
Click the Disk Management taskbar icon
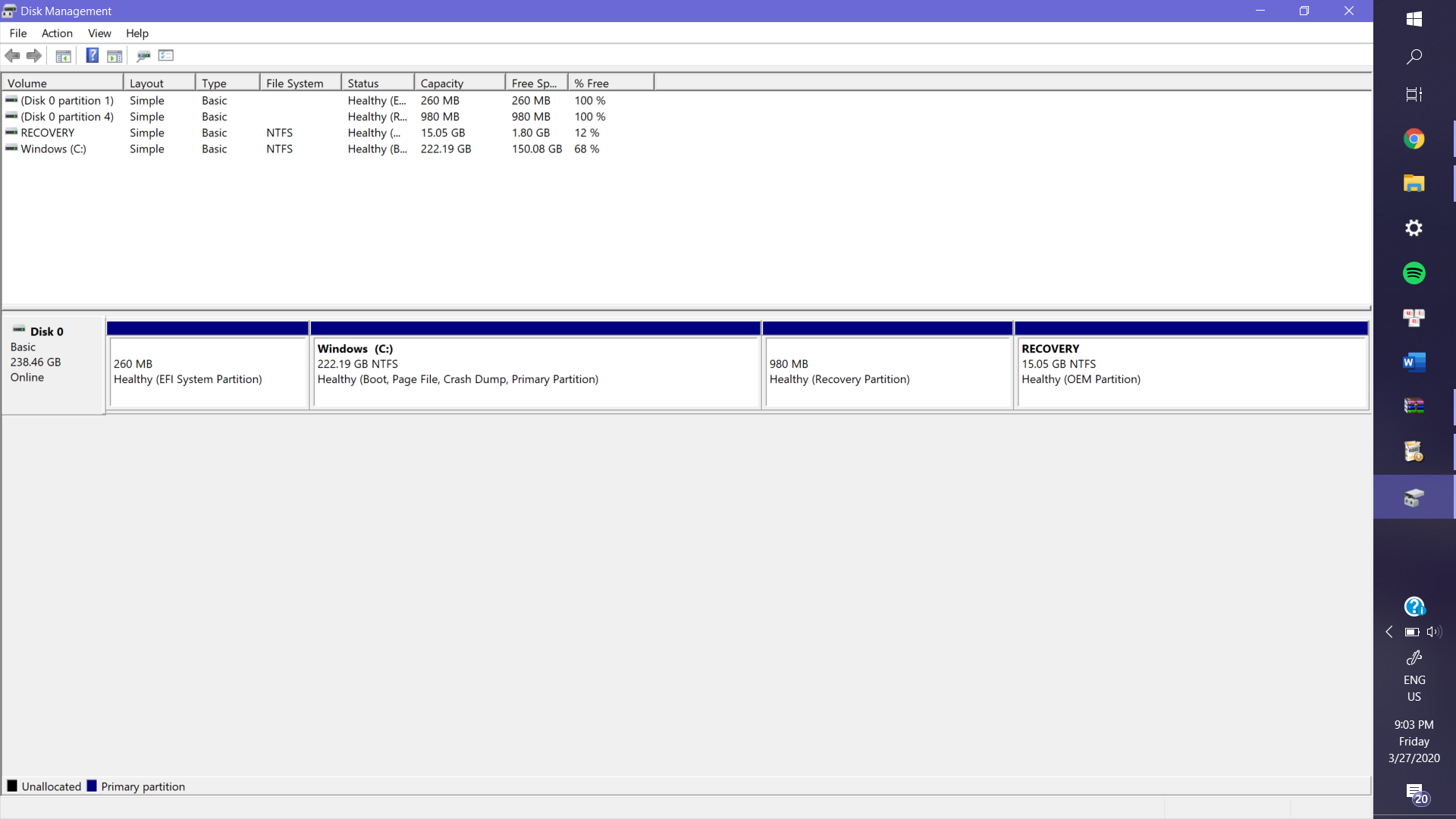[x=1414, y=497]
